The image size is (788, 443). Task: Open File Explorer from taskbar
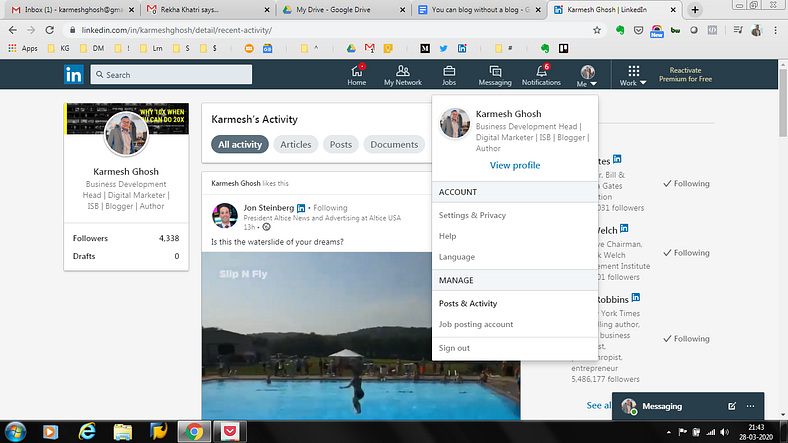[123, 432]
